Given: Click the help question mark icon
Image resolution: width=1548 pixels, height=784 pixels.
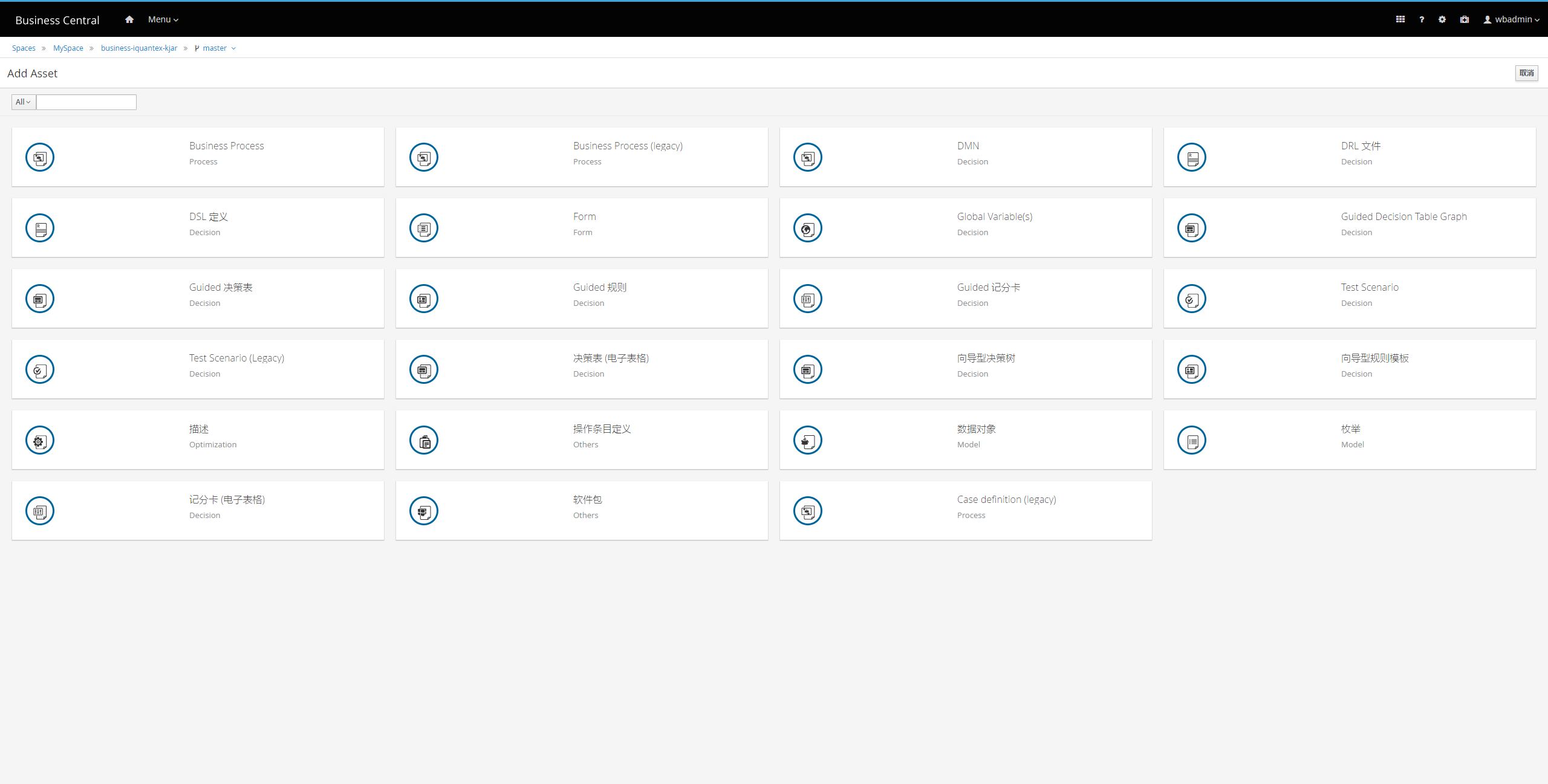Looking at the screenshot, I should (1421, 19).
